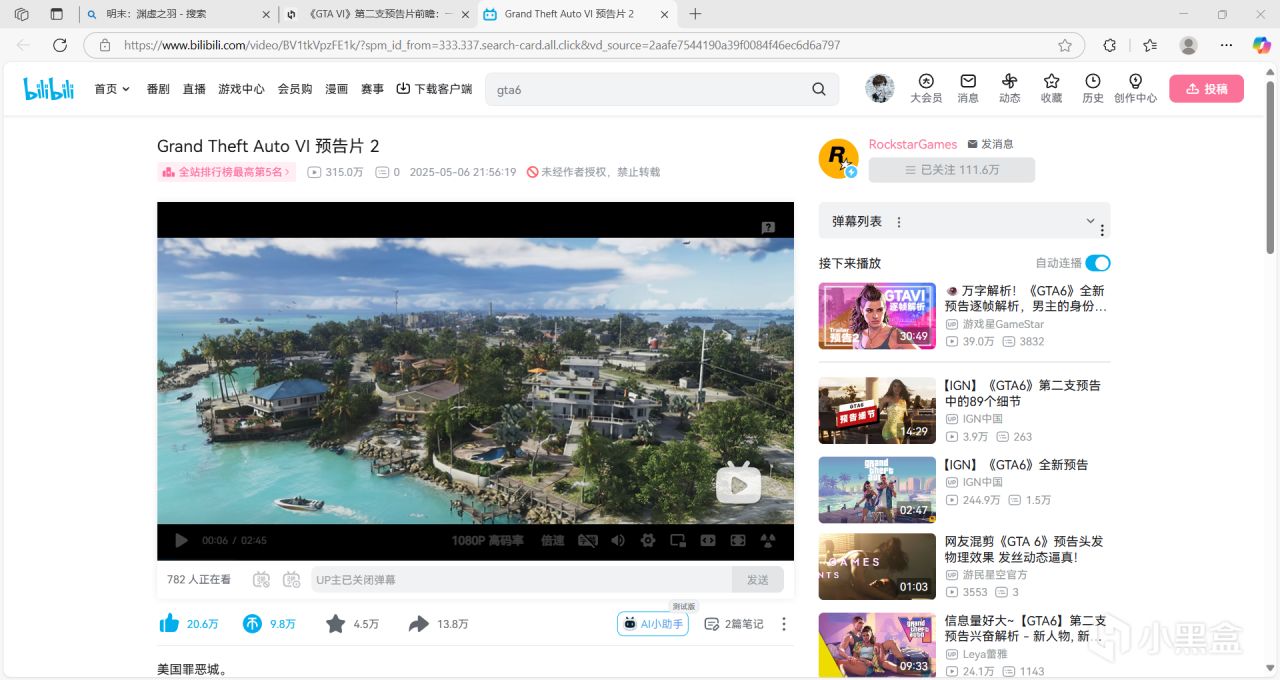Click 已关注 111.6万 follow button
Image resolution: width=1280 pixels, height=680 pixels.
click(952, 170)
